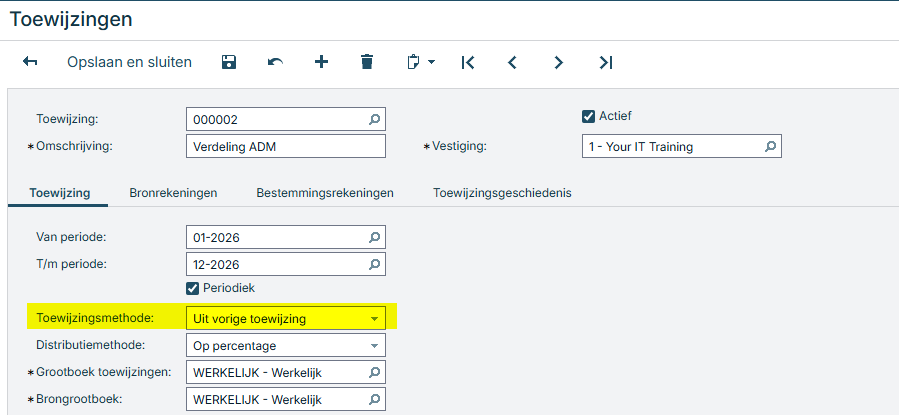Switch to the Toewijzing tab
The width and height of the screenshot is (899, 415).
coord(60,193)
